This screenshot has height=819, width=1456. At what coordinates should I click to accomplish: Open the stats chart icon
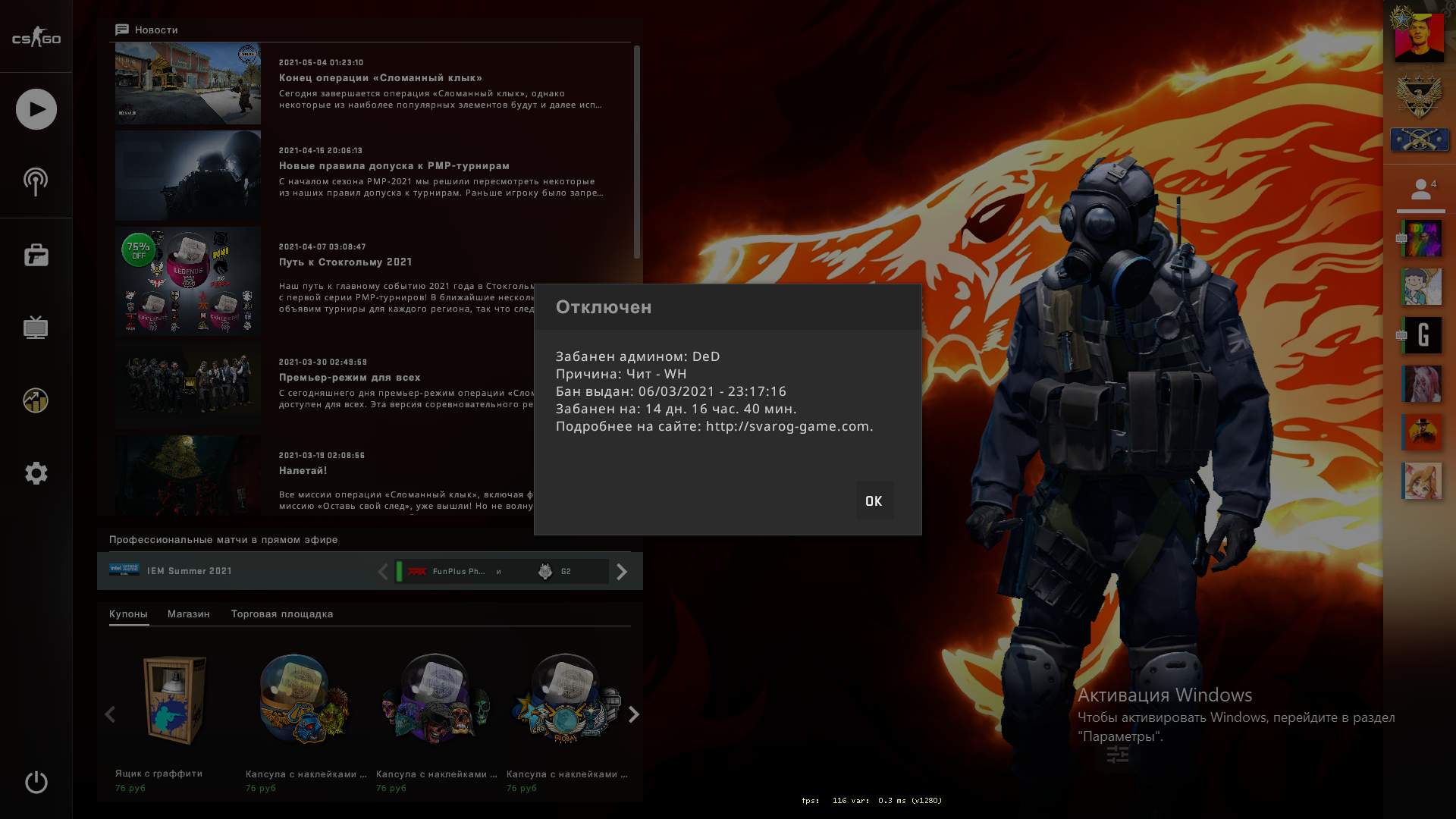[x=36, y=400]
